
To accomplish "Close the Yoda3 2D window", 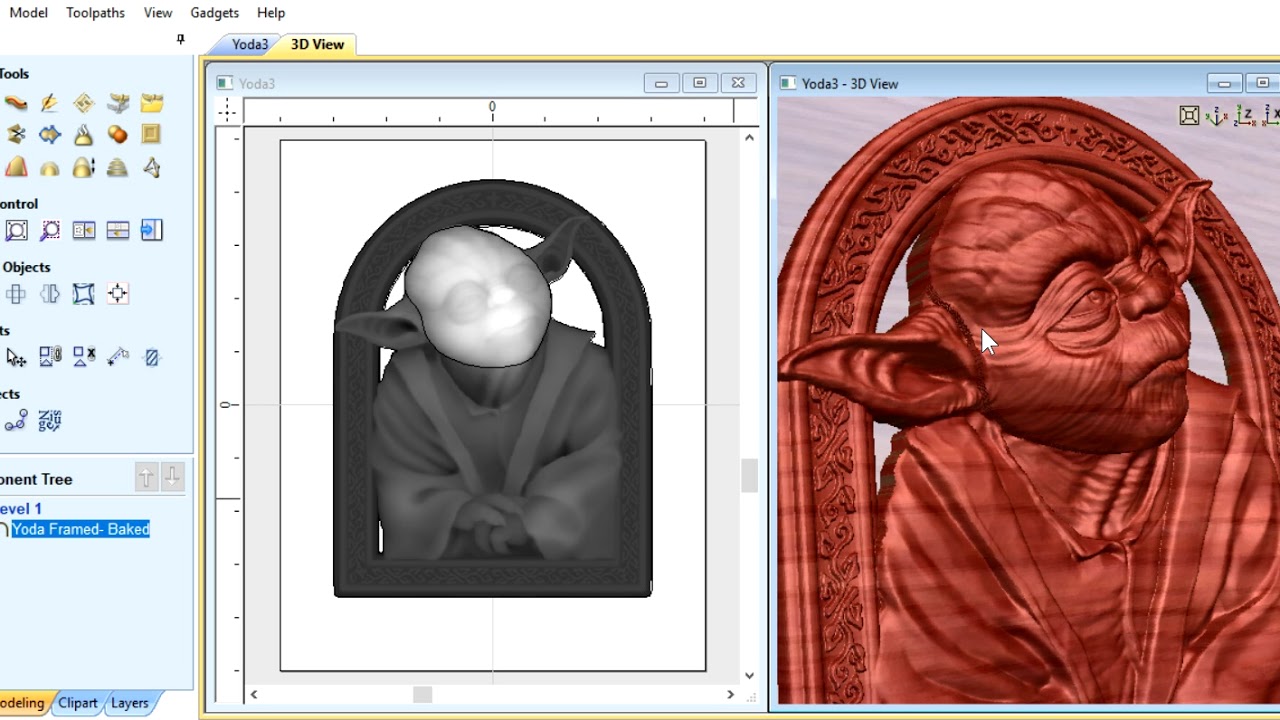I will coord(738,84).
